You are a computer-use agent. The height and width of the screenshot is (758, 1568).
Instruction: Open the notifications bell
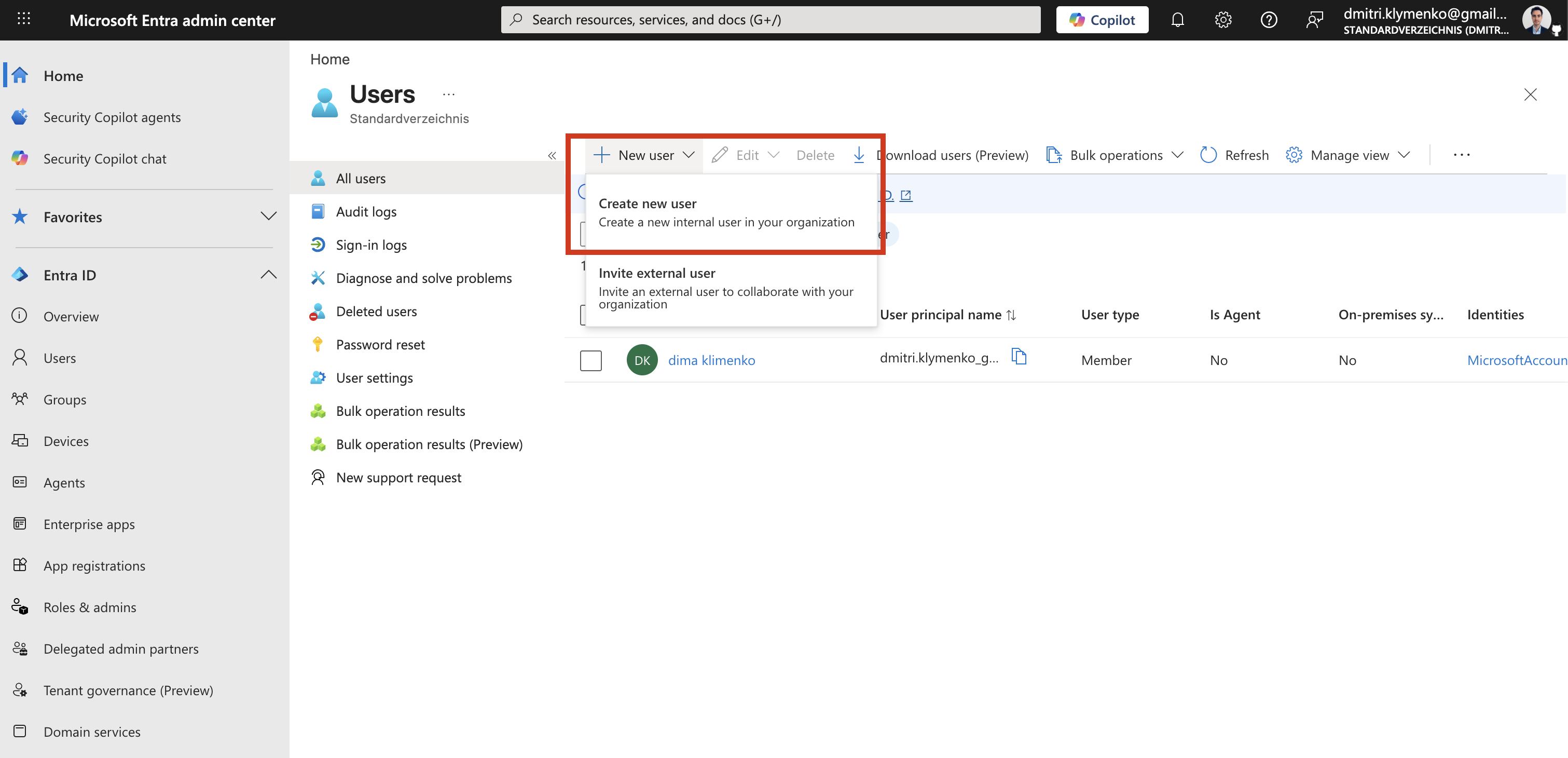pos(1177,20)
